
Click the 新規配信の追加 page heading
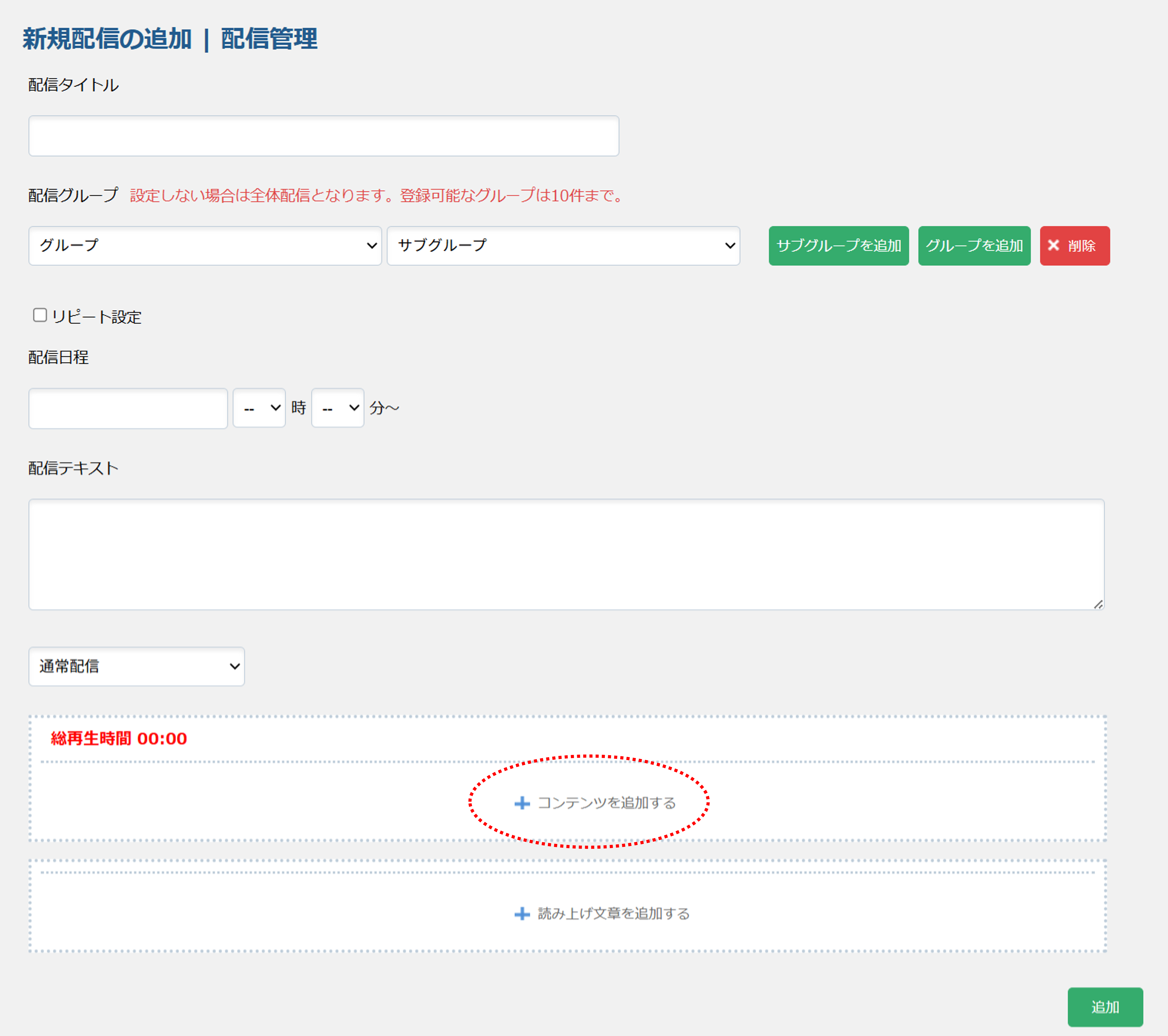[107, 39]
